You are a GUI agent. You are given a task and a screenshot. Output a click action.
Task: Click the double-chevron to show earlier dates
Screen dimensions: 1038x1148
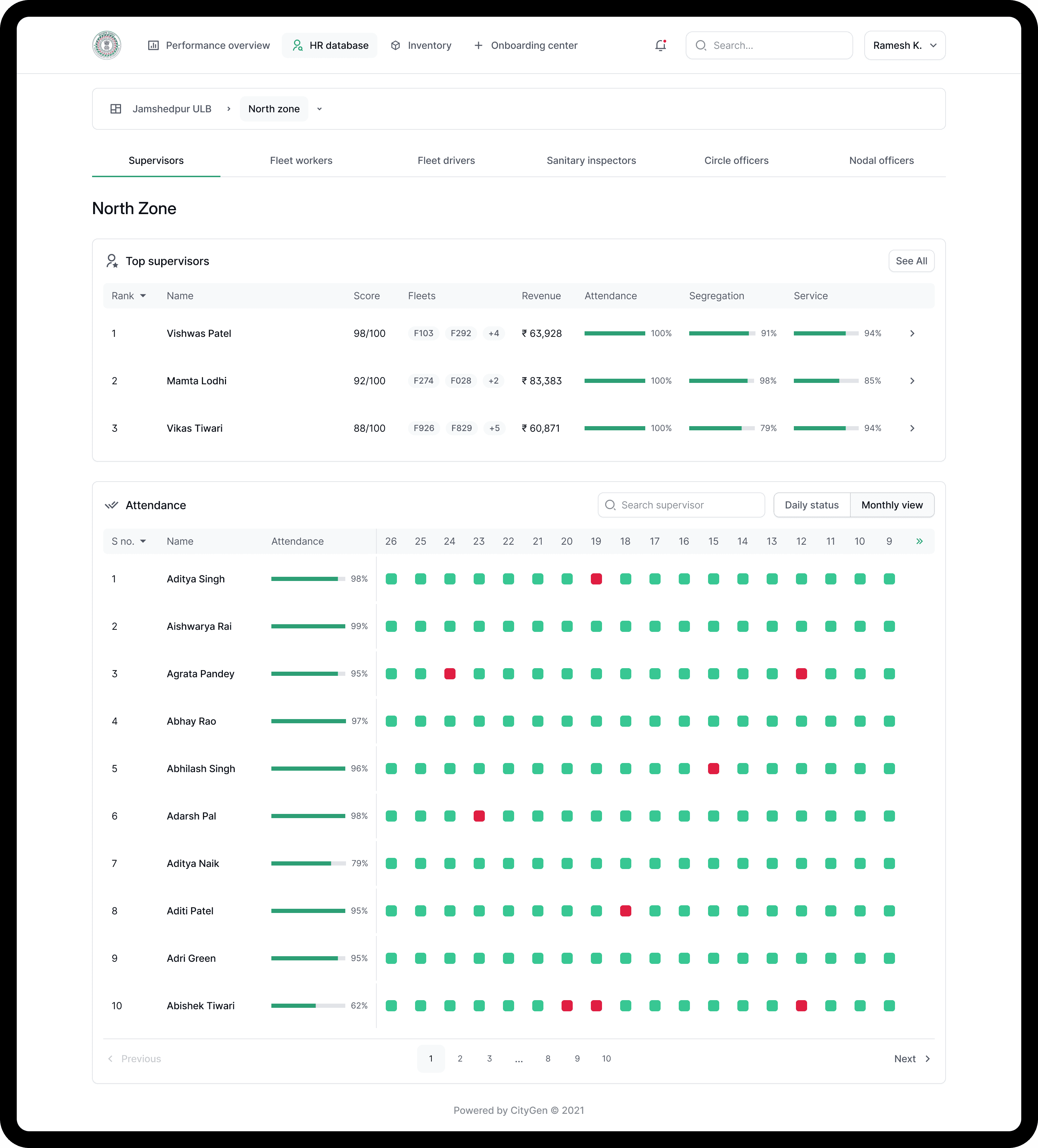(919, 542)
